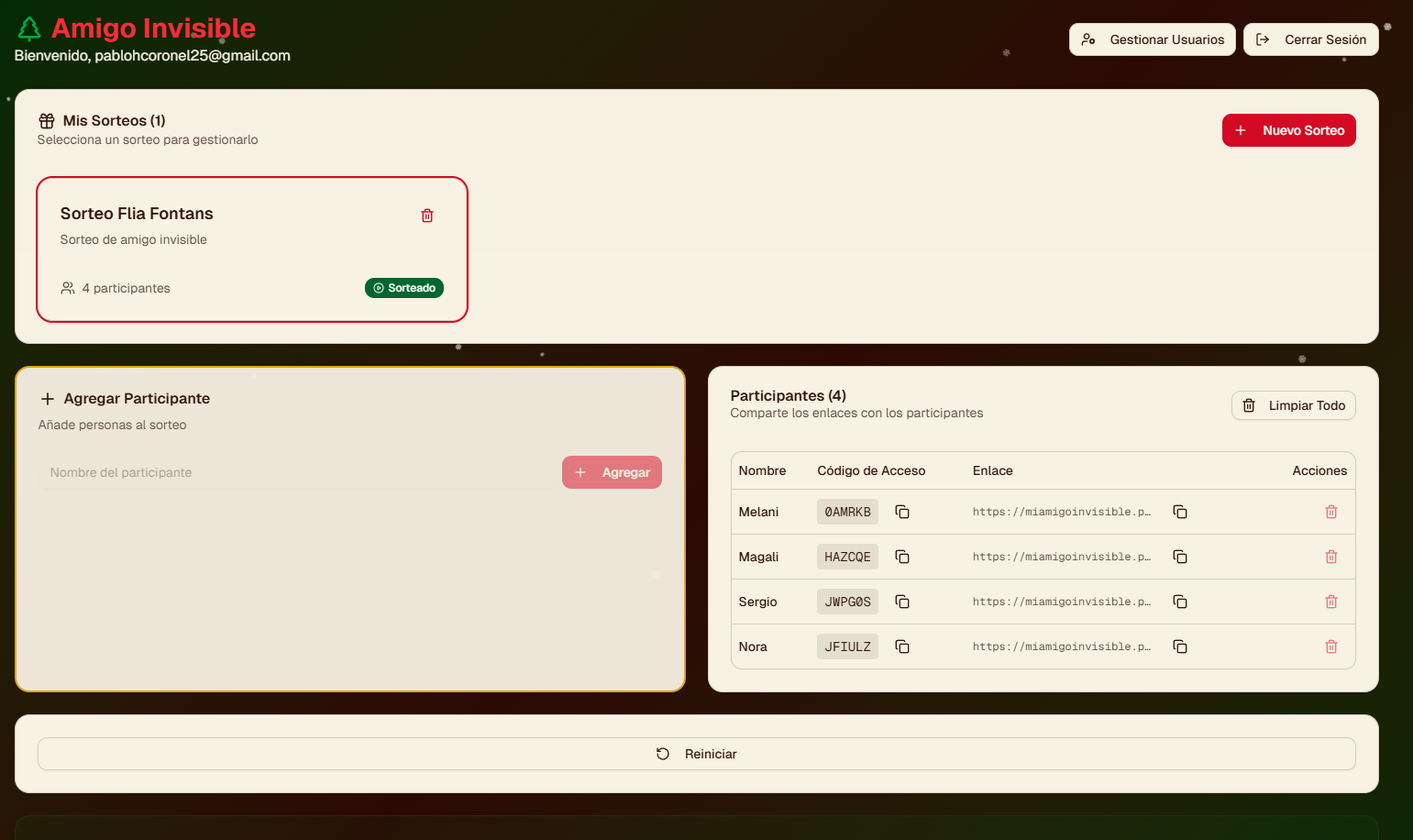This screenshot has height=840, width=1413.
Task: Copy Melani's access code 0AMRKB
Action: click(x=902, y=512)
